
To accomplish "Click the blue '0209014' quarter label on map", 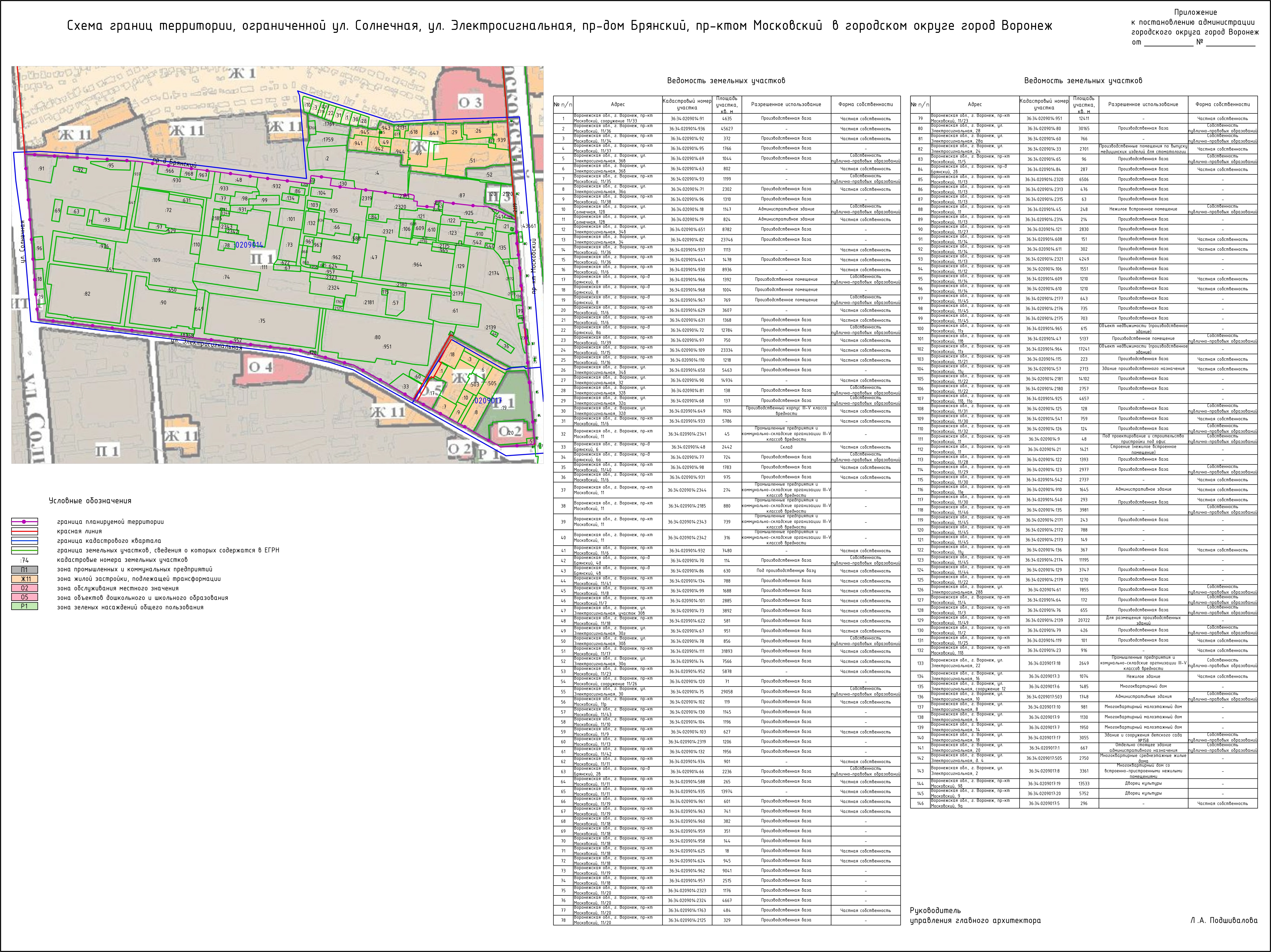I will 249,245.
